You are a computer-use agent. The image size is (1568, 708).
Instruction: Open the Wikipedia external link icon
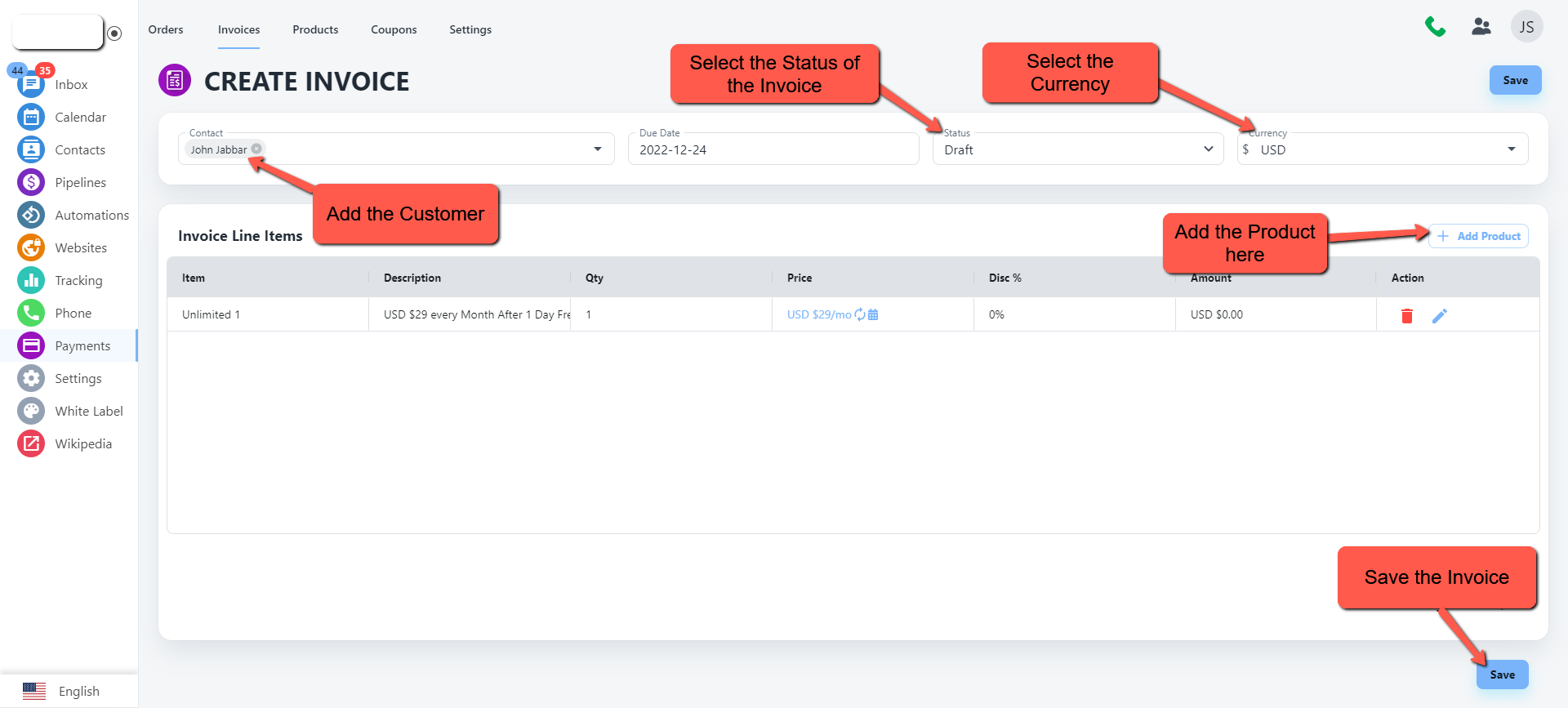(x=31, y=443)
